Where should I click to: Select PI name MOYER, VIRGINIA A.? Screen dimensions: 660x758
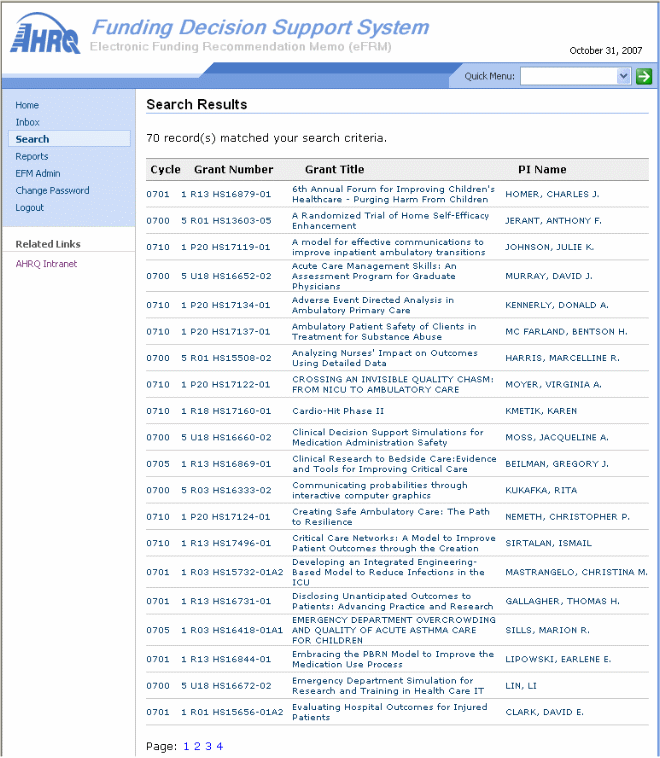pos(553,385)
